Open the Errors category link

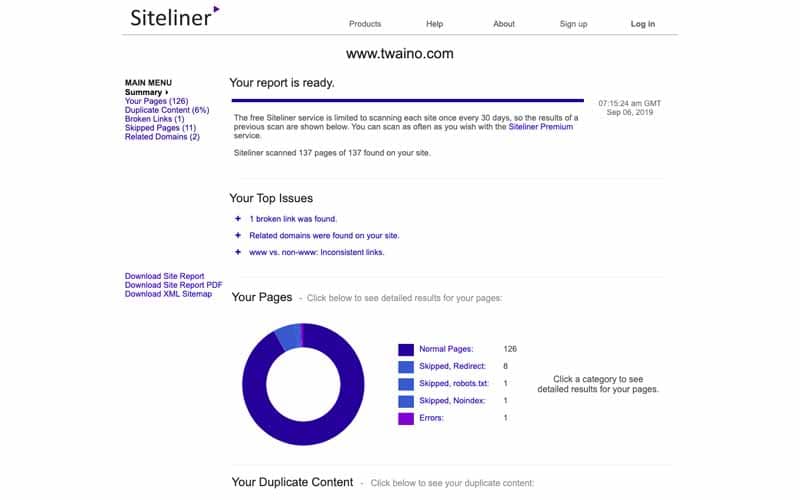pos(431,418)
